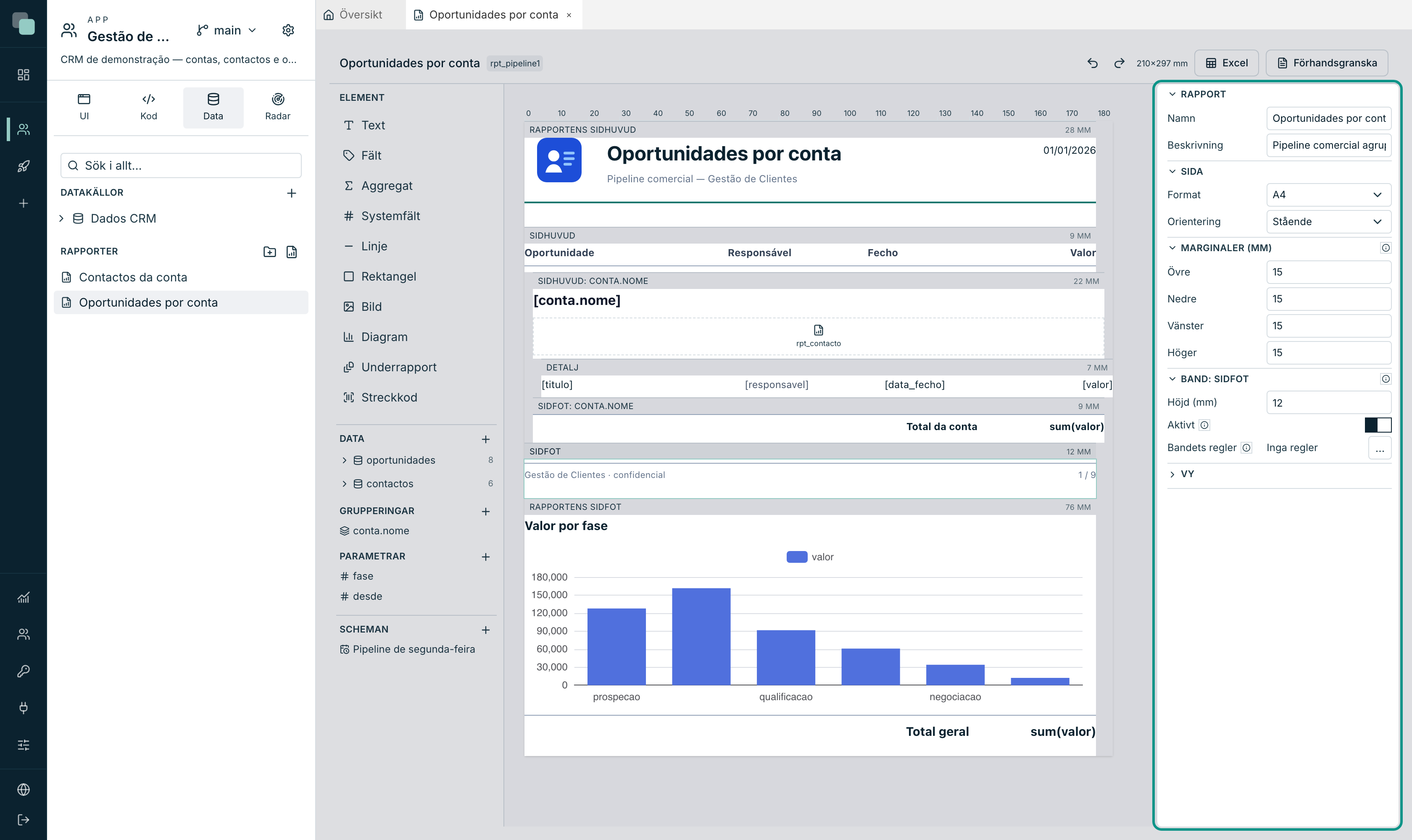Image resolution: width=1412 pixels, height=840 pixels.
Task: Open the key icon in left rail
Action: tap(23, 671)
